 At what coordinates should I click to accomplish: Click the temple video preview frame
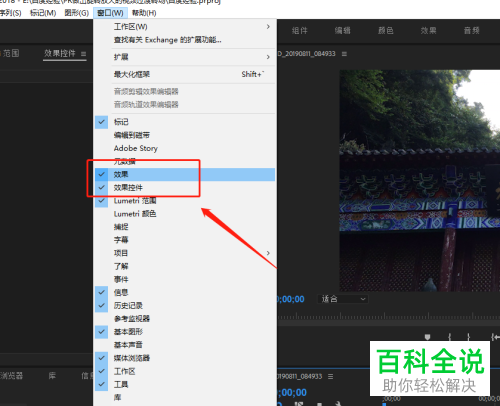(420, 181)
